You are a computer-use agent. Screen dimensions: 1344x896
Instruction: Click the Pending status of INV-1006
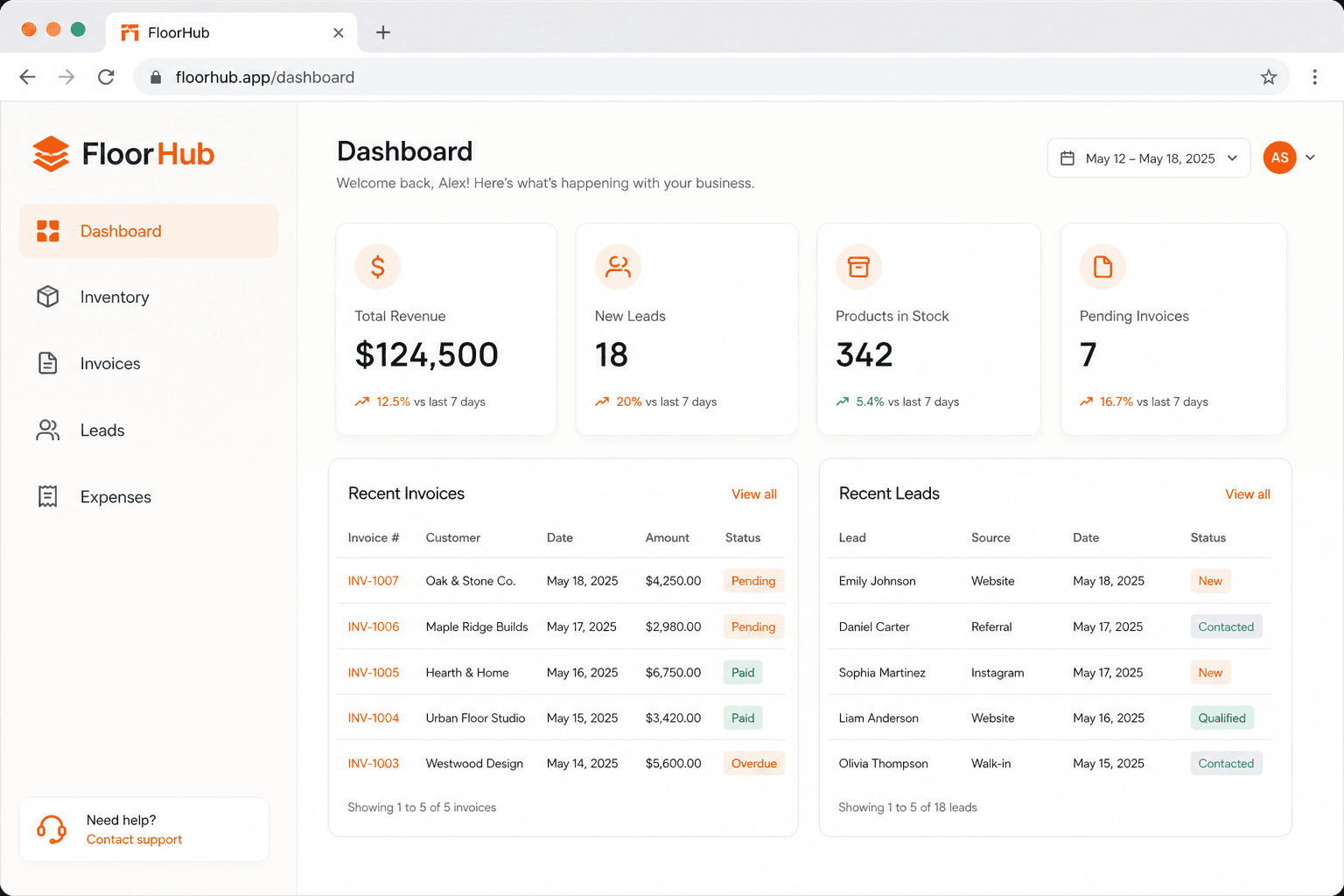(753, 626)
